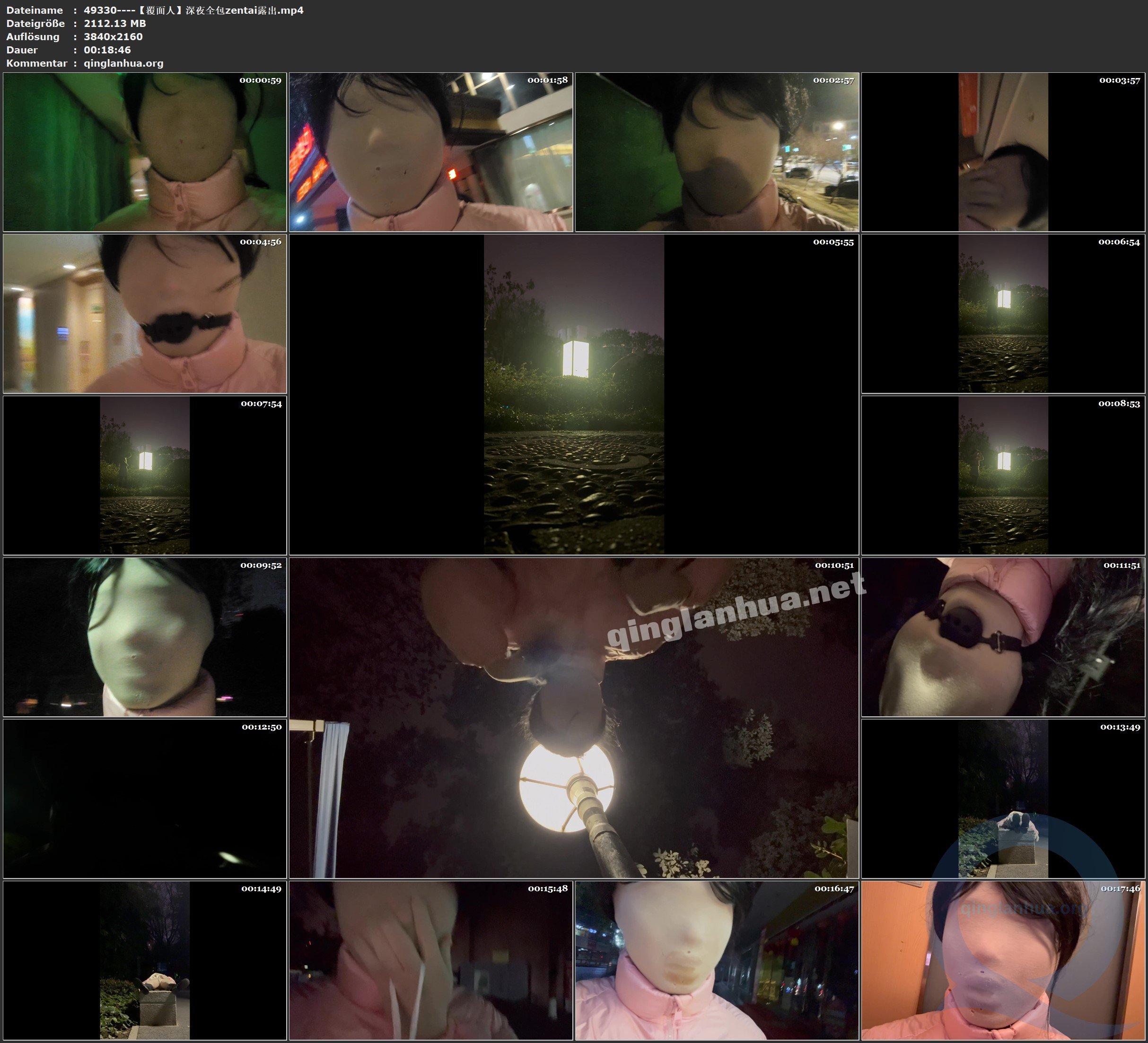Click the frame timestamped 00:09:52
Viewport: 1148px width, 1043px height.
click(x=145, y=637)
